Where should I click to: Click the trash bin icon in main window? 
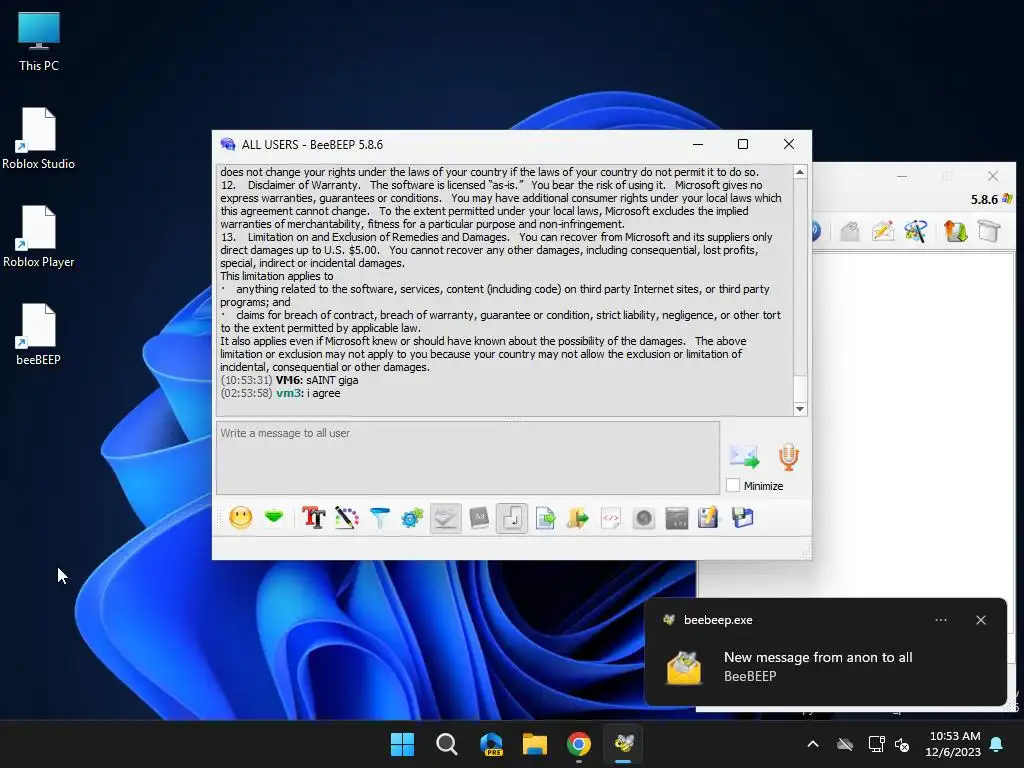click(989, 231)
